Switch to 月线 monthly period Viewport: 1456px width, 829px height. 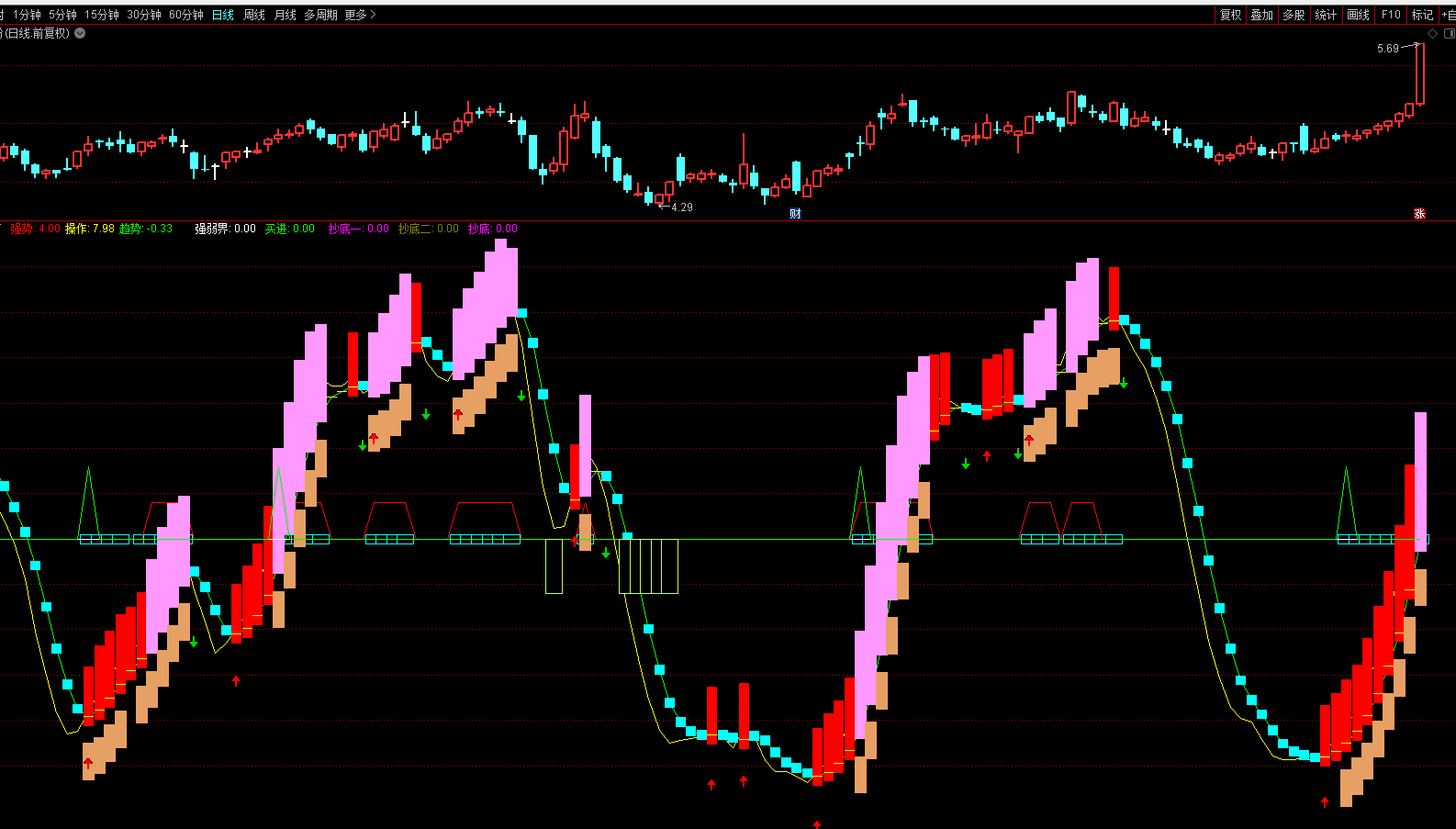pyautogui.click(x=286, y=15)
